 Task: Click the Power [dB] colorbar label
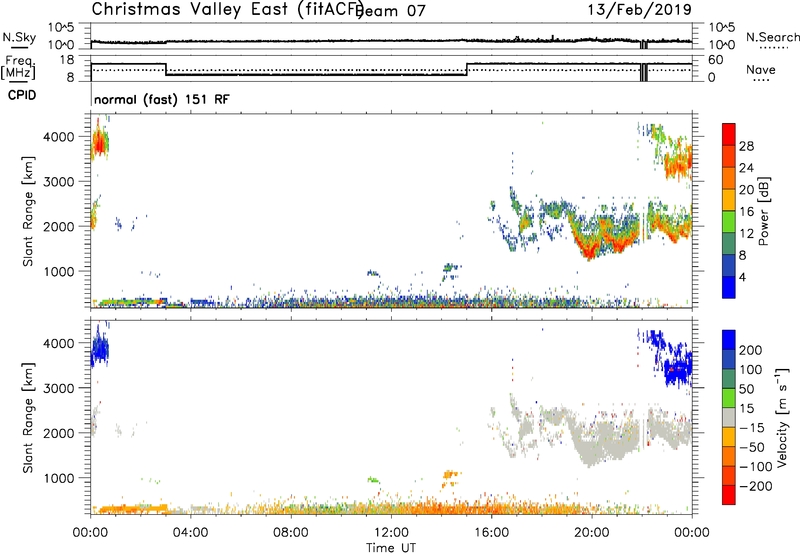coord(763,211)
